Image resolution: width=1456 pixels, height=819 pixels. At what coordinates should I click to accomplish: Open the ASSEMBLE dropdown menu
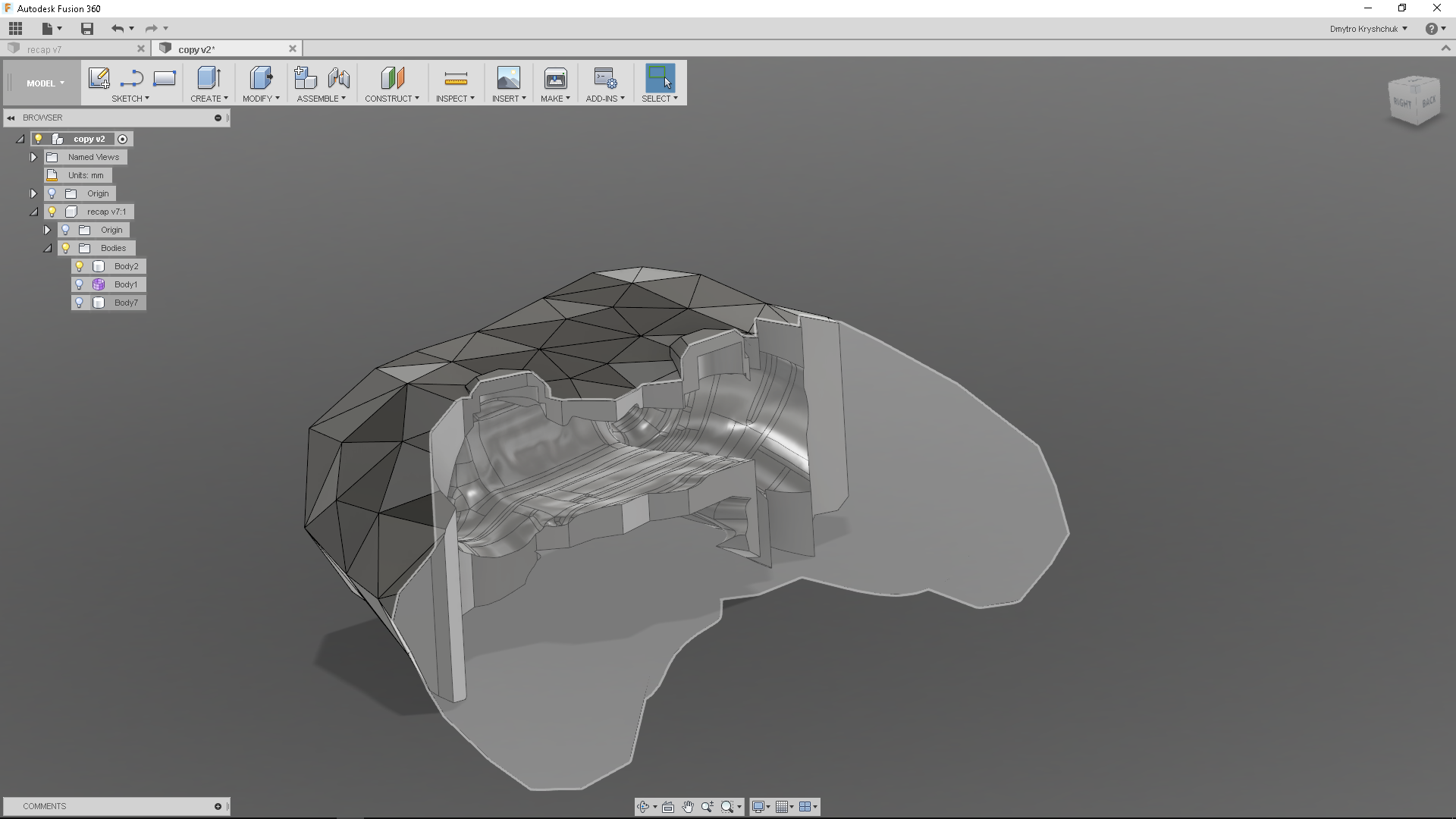(322, 99)
